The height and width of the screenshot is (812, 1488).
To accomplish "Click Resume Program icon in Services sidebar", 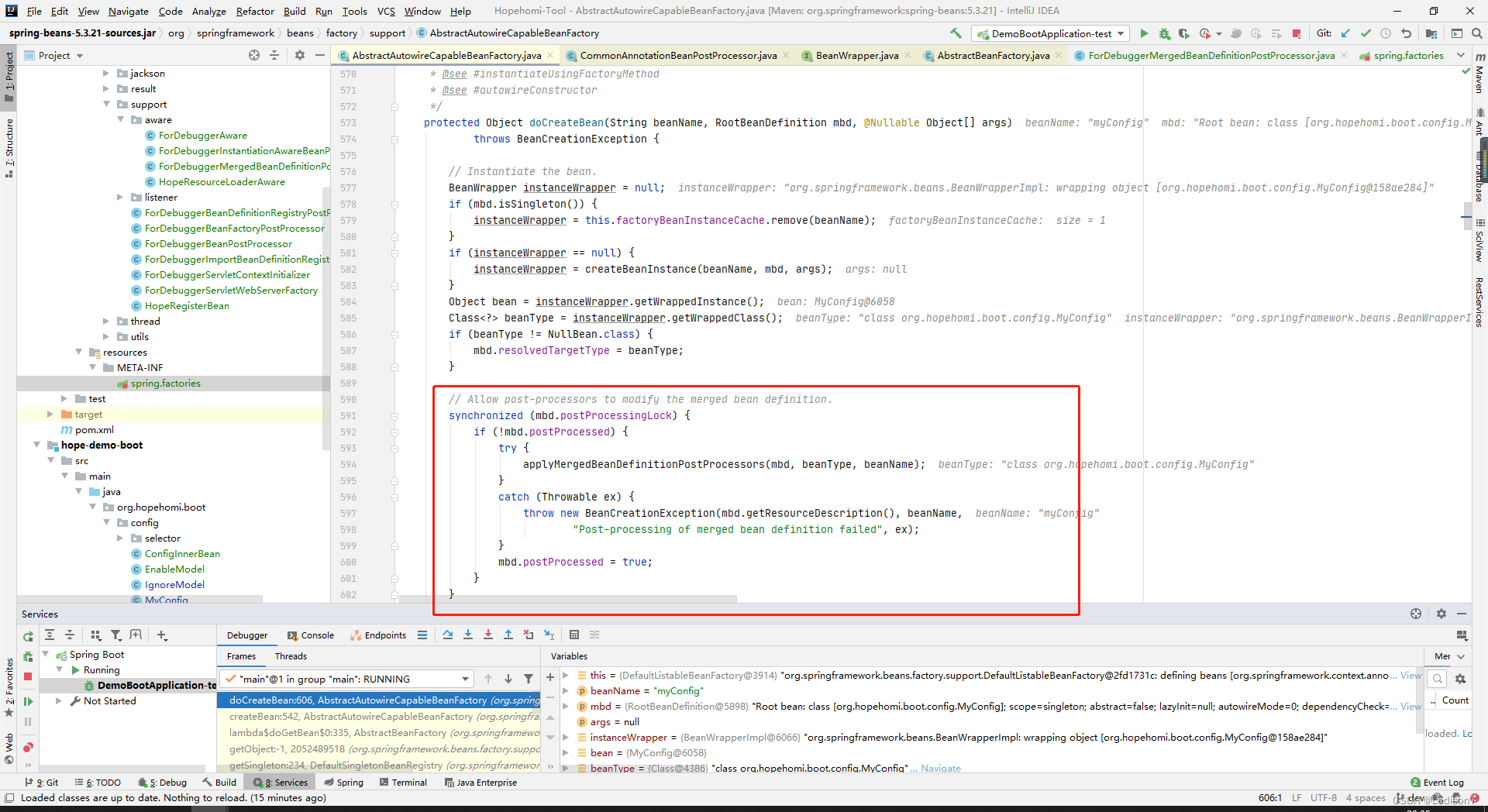I will click(28, 701).
